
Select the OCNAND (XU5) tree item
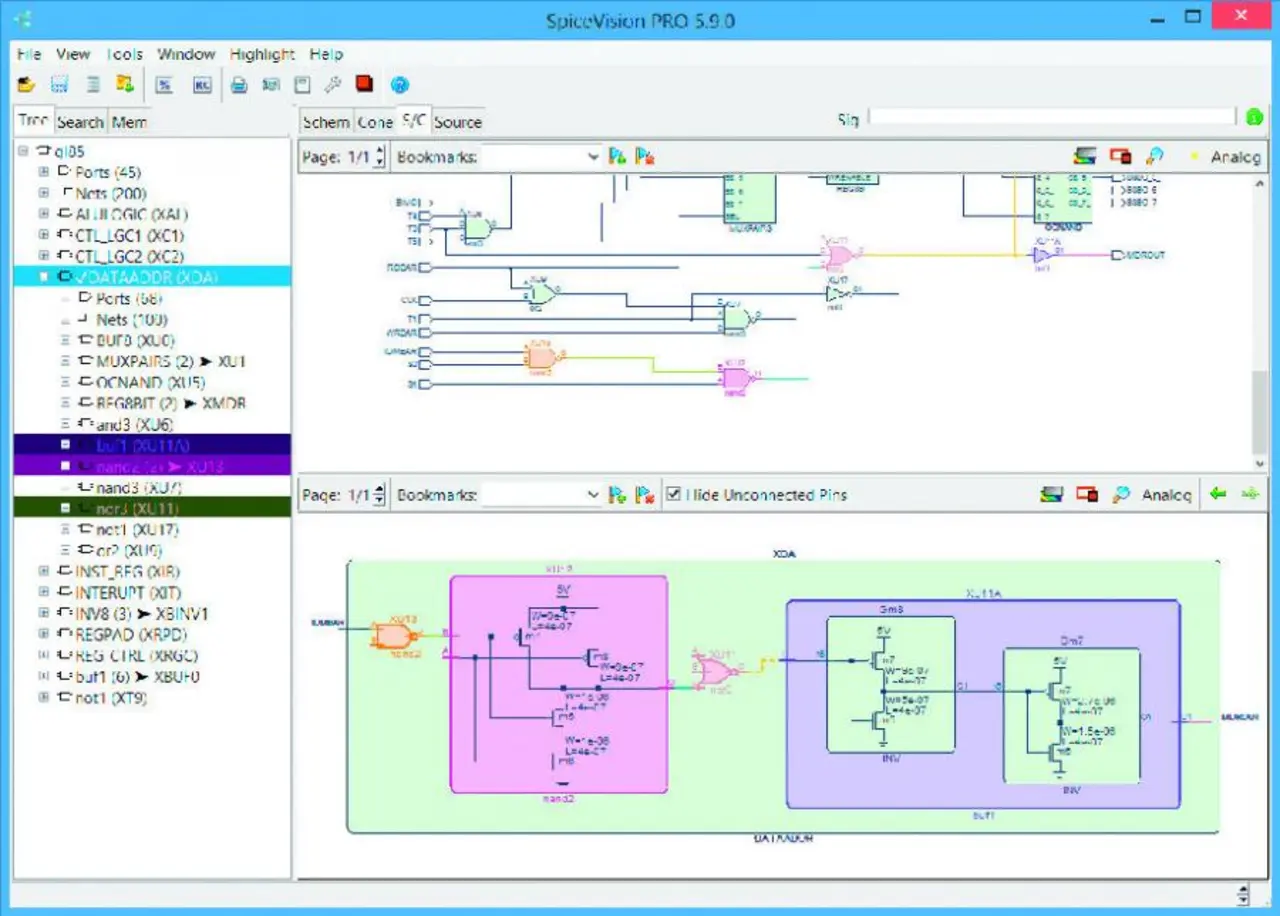pos(150,382)
